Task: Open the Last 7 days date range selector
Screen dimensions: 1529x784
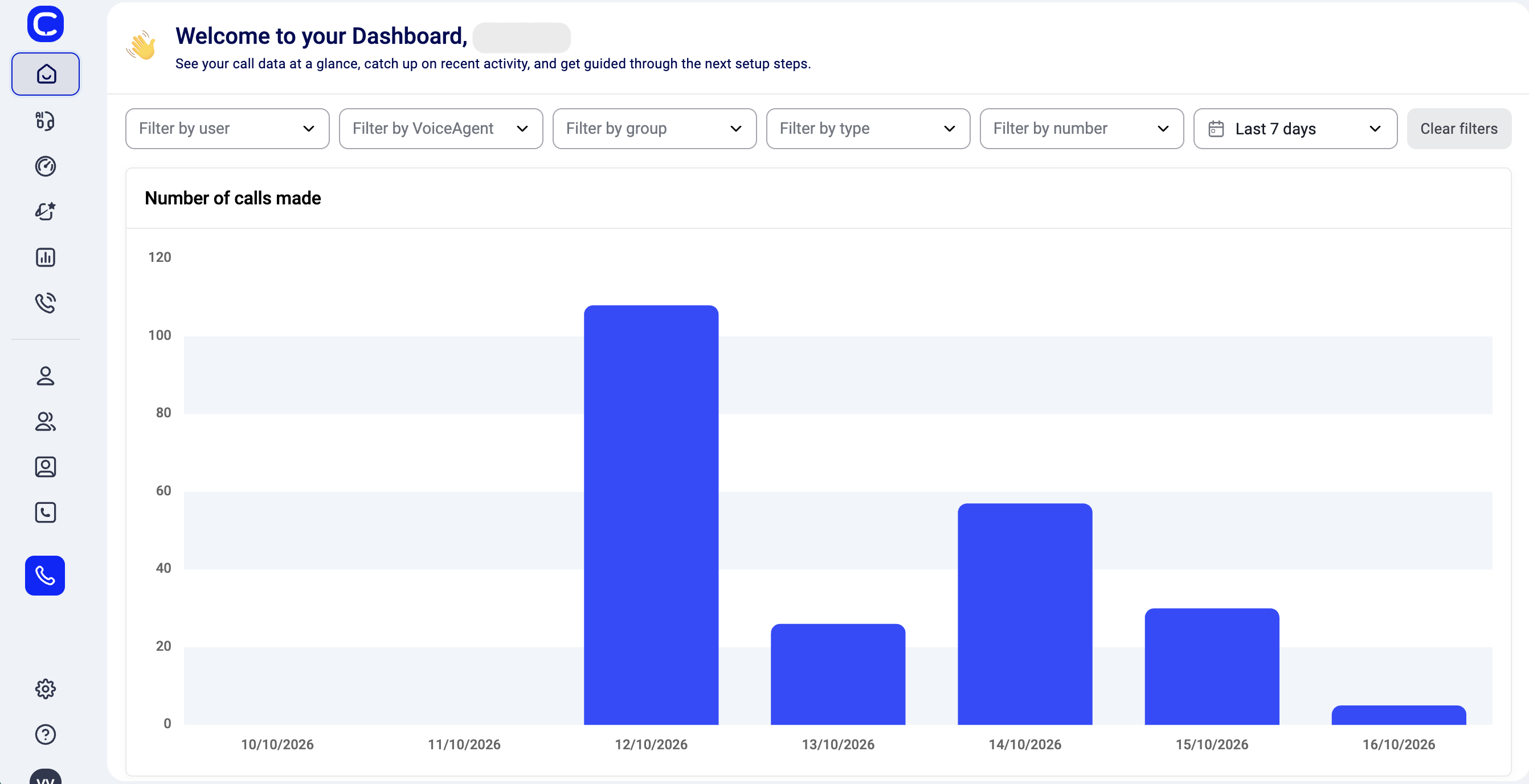Action: [x=1296, y=129]
